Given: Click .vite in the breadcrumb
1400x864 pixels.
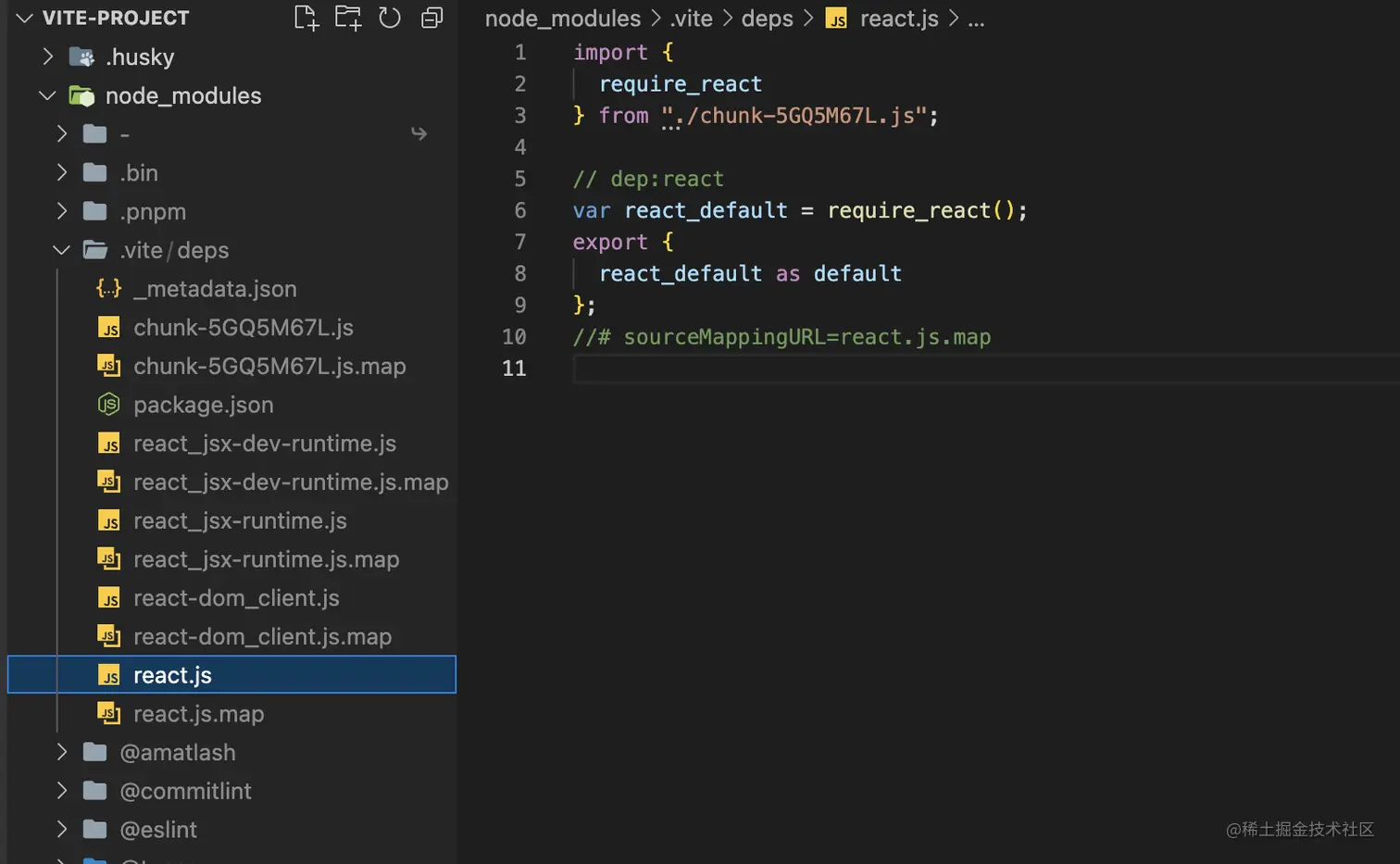Looking at the screenshot, I should (x=692, y=19).
